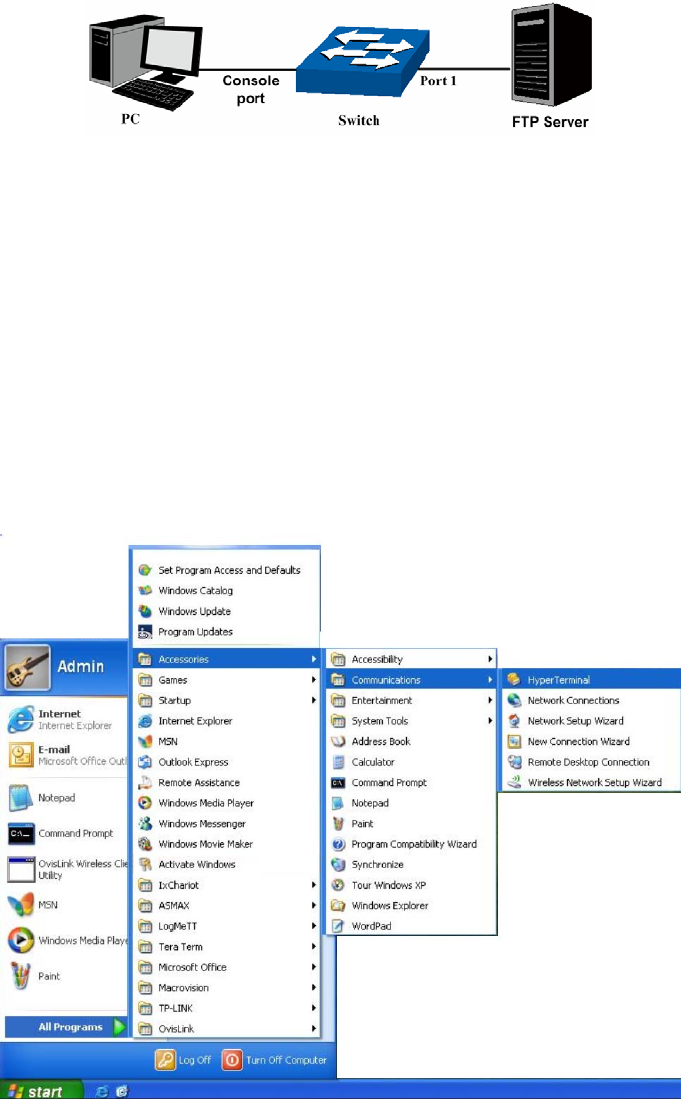This screenshot has height=1099, width=681.
Task: Expand the Communications submenu arrow
Action: [490, 679]
